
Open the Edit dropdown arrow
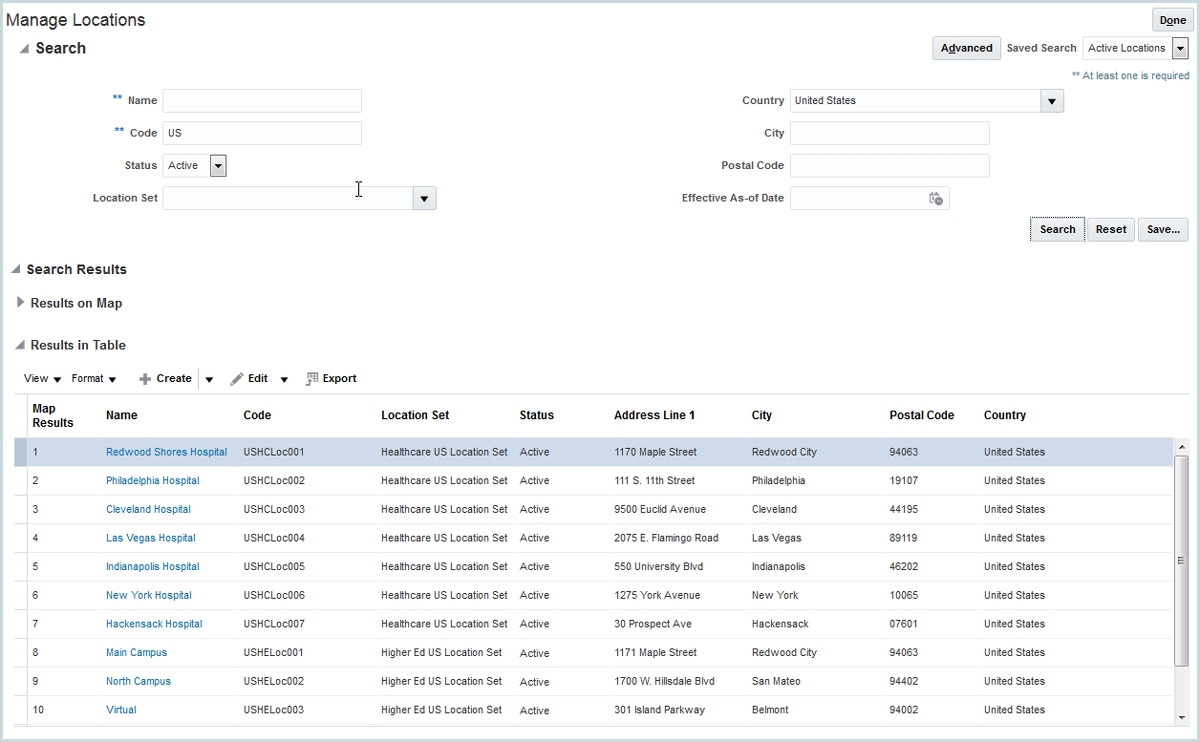(284, 379)
